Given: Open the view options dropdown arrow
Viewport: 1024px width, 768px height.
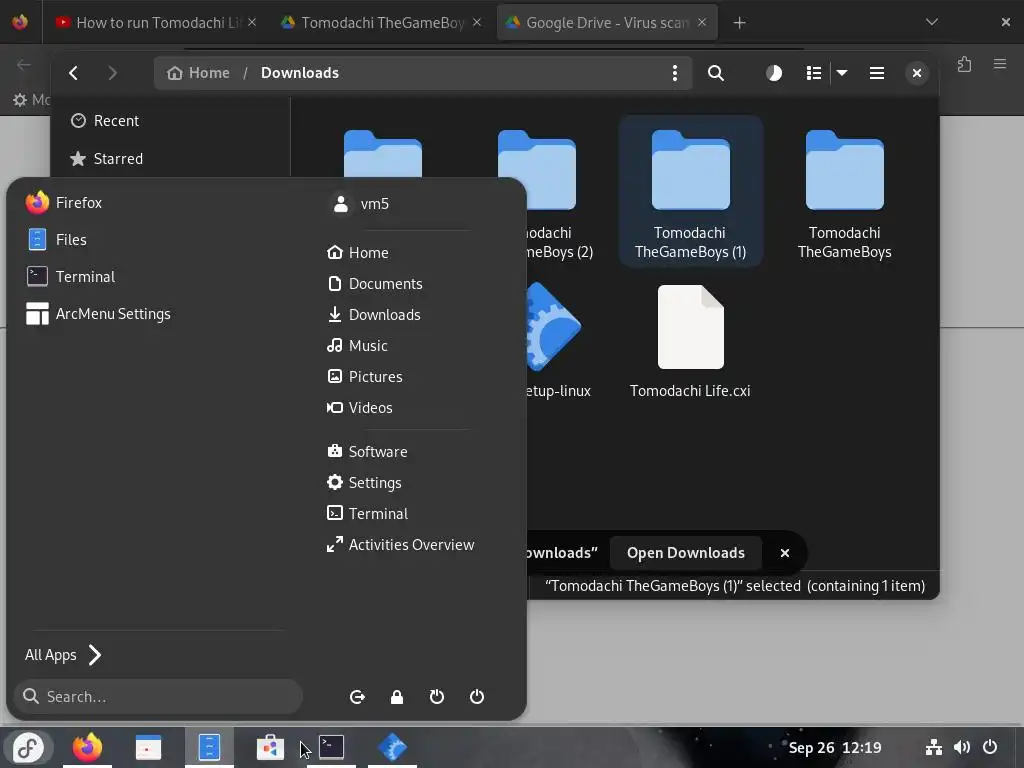Looking at the screenshot, I should point(842,73).
